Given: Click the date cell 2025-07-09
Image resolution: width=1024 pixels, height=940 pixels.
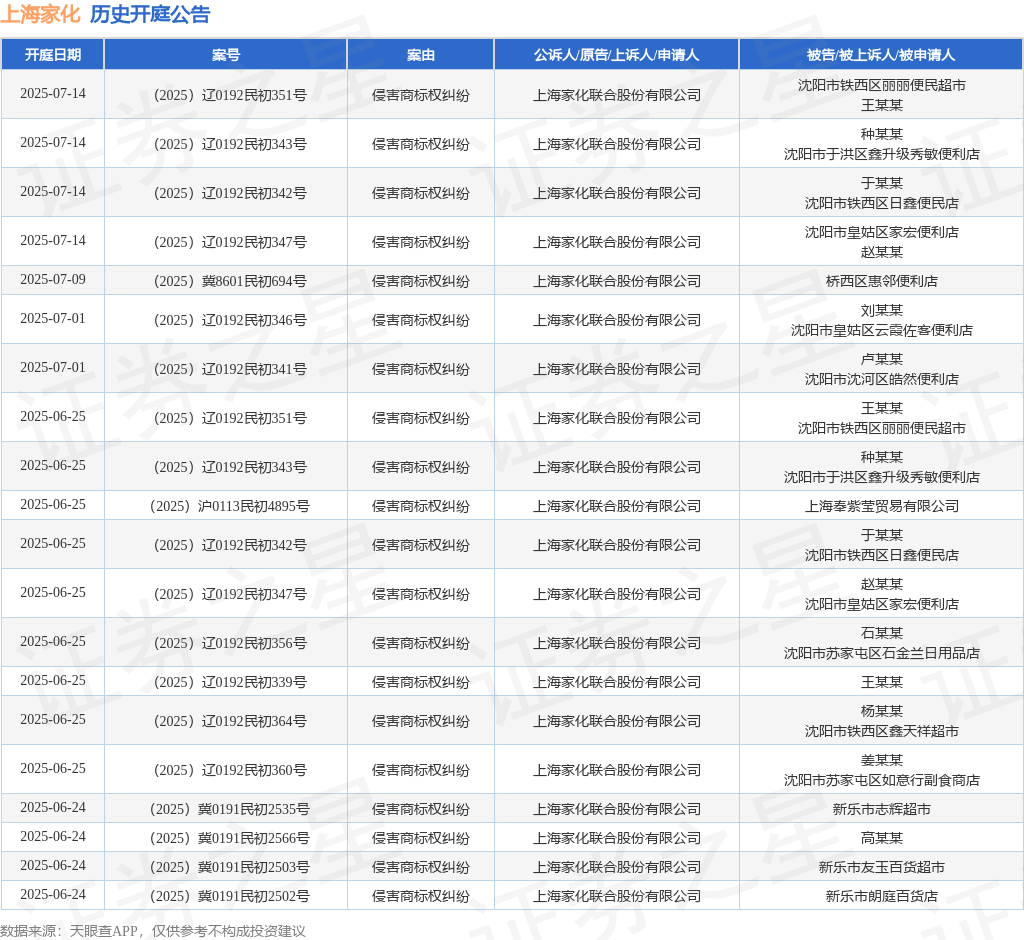Looking at the screenshot, I should (53, 280).
